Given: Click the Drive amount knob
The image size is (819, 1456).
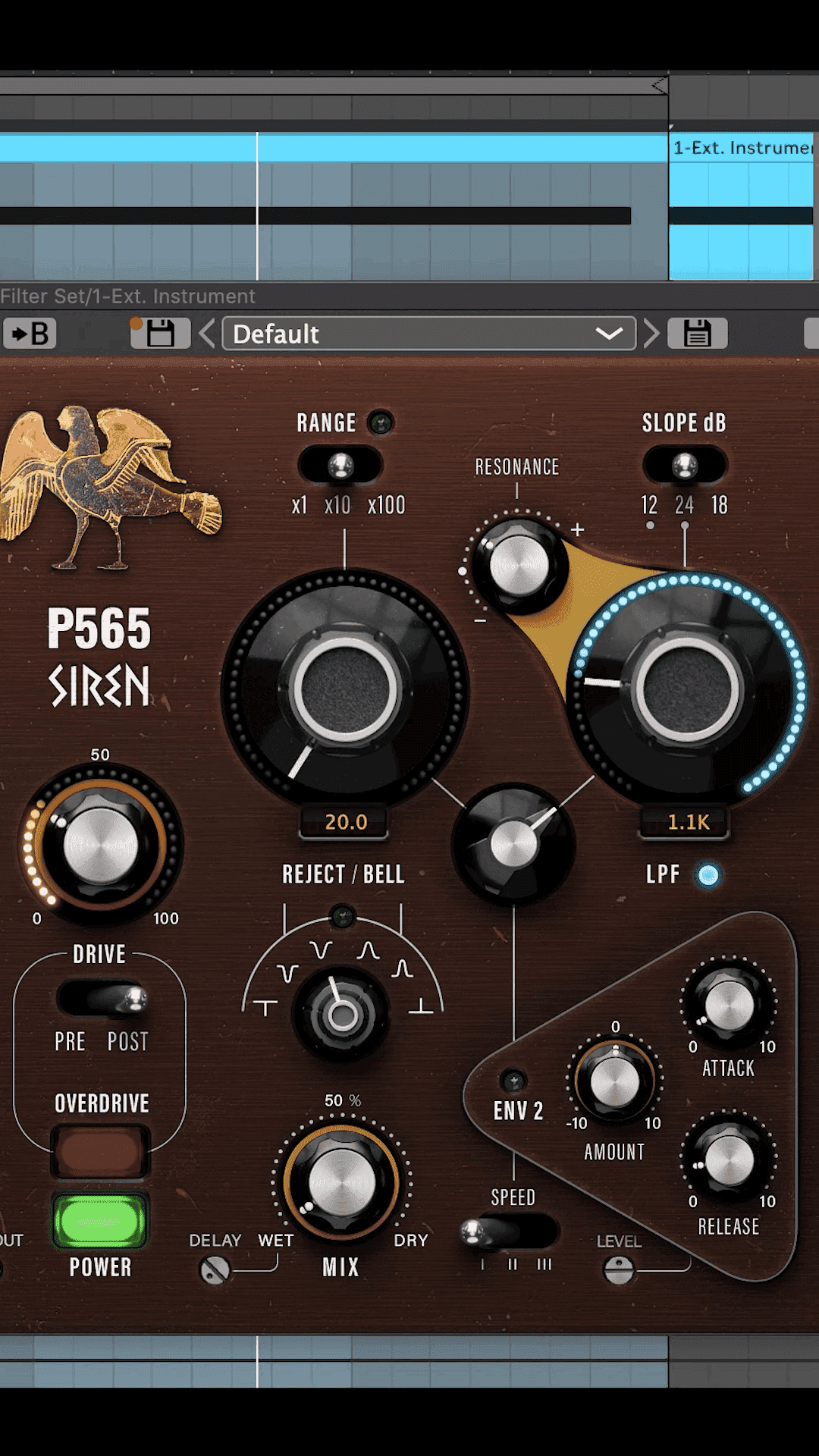Looking at the screenshot, I should tap(100, 845).
